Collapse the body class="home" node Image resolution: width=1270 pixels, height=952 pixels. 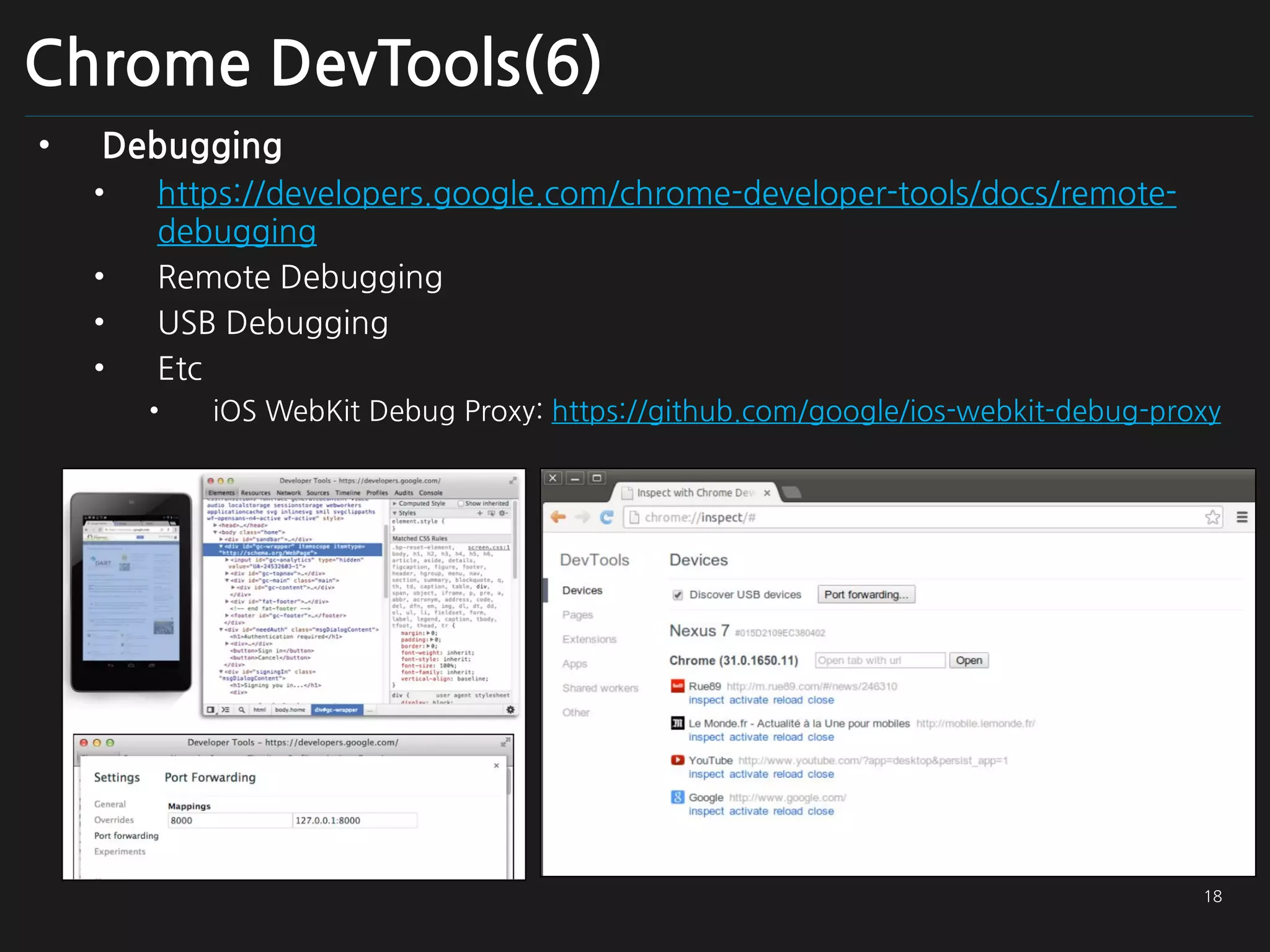click(x=215, y=532)
